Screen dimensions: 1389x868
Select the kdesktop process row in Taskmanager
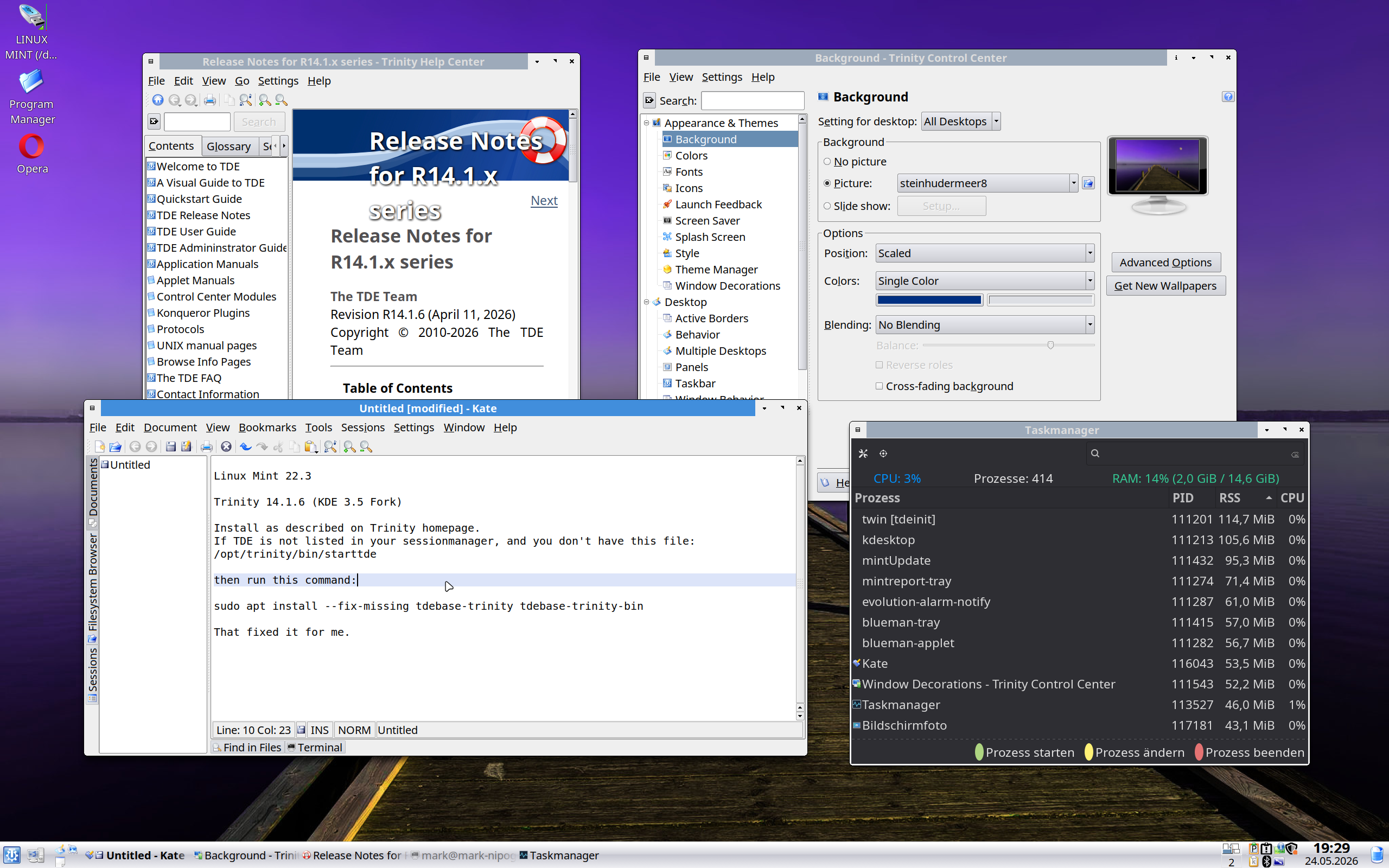pos(1079,540)
